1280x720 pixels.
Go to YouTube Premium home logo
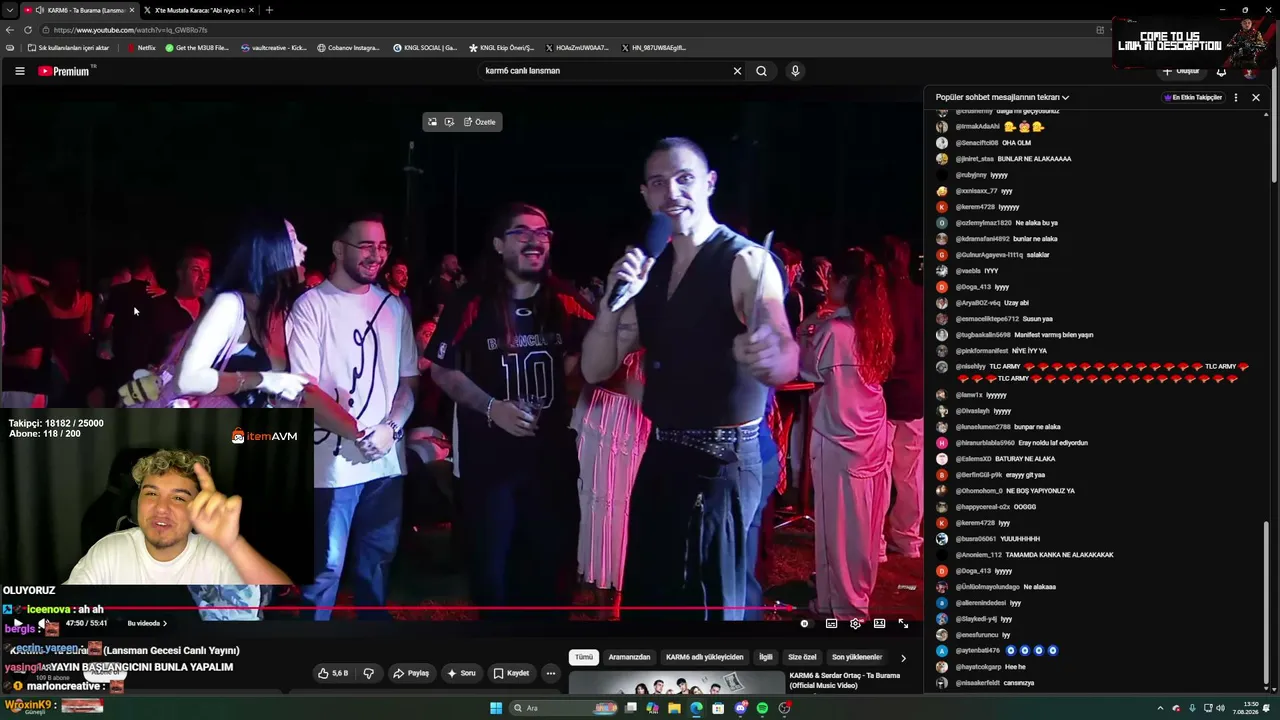click(64, 71)
